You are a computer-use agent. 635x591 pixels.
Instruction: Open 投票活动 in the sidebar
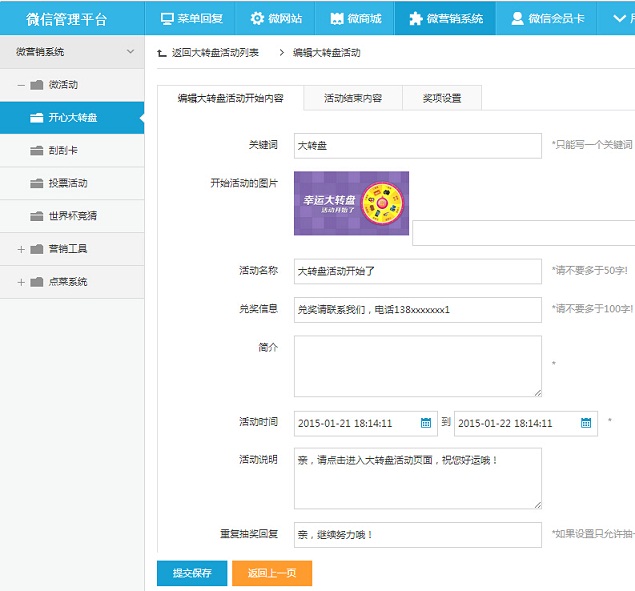[x=72, y=183]
